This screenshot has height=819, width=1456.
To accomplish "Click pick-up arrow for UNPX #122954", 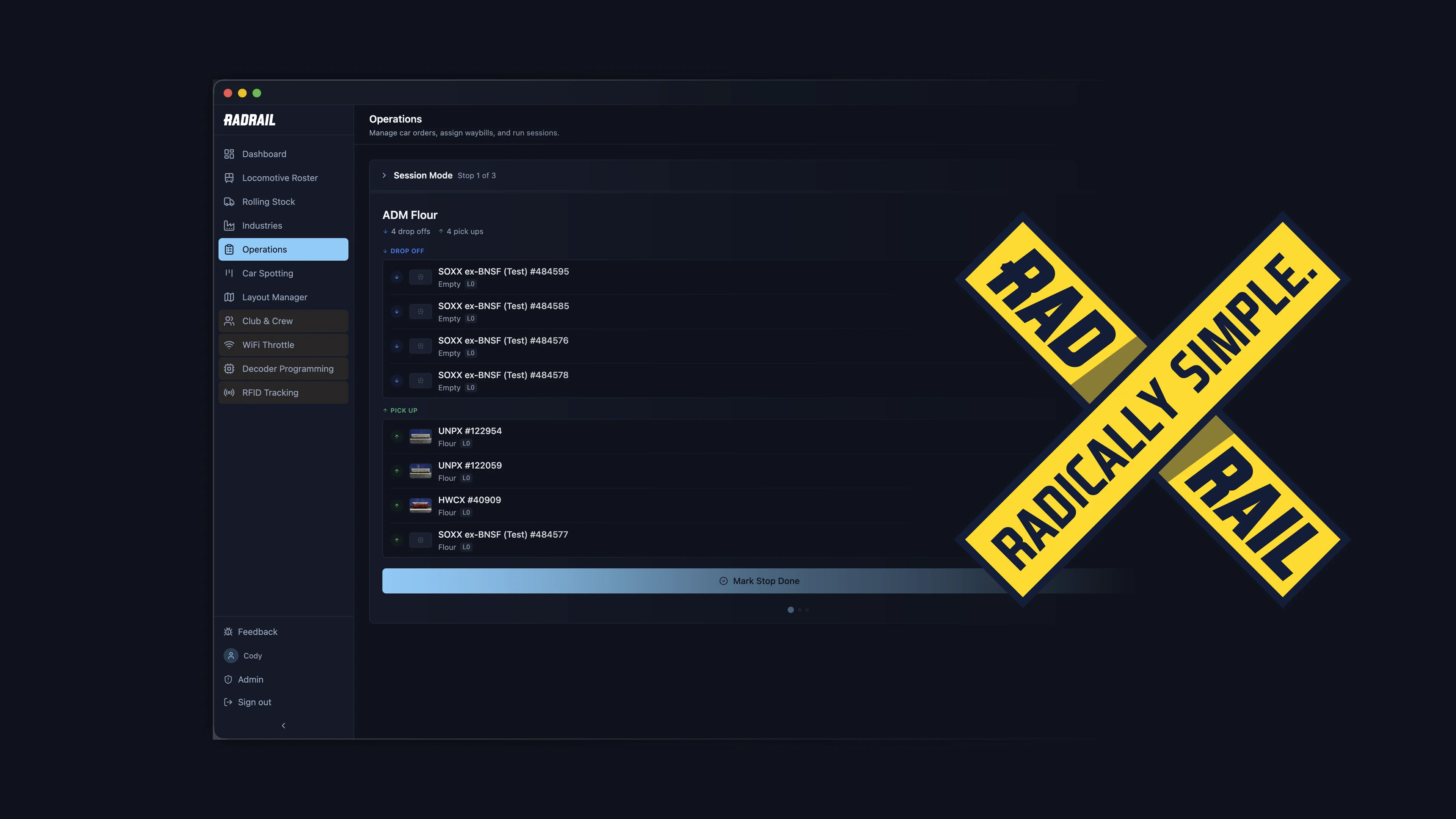I will [397, 436].
